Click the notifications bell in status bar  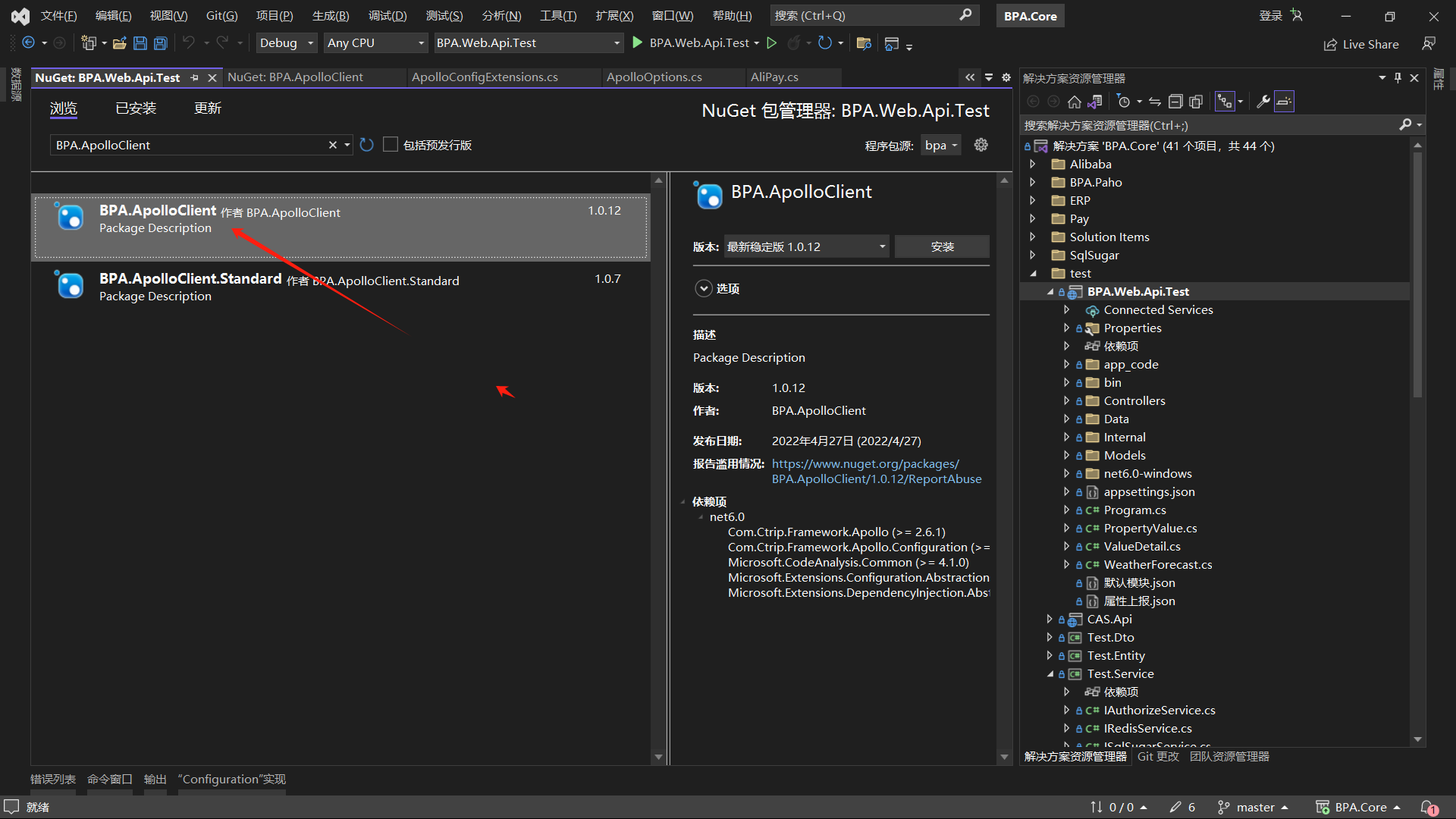[1429, 808]
